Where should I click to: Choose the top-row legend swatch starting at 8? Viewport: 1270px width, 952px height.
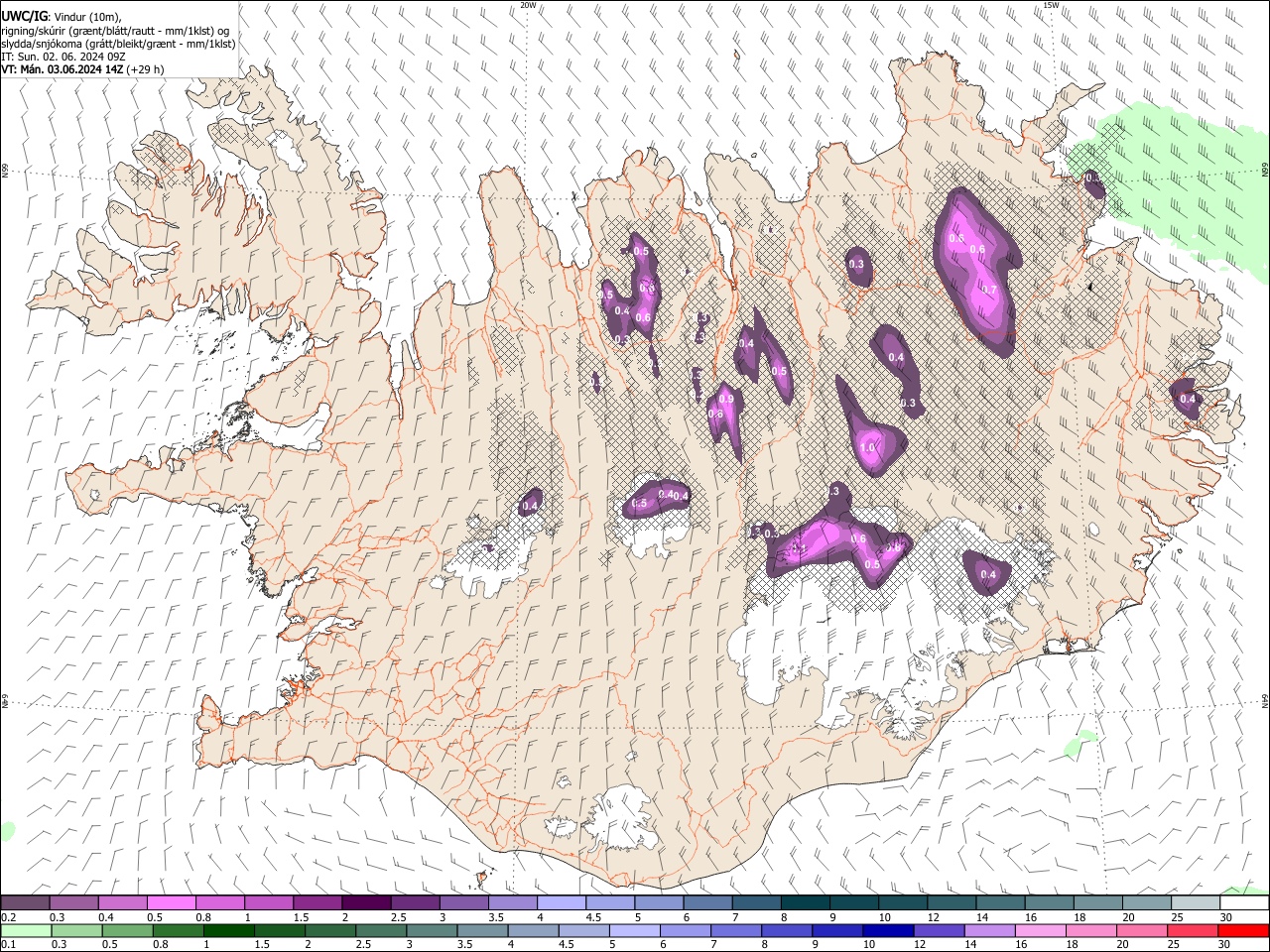point(806,903)
